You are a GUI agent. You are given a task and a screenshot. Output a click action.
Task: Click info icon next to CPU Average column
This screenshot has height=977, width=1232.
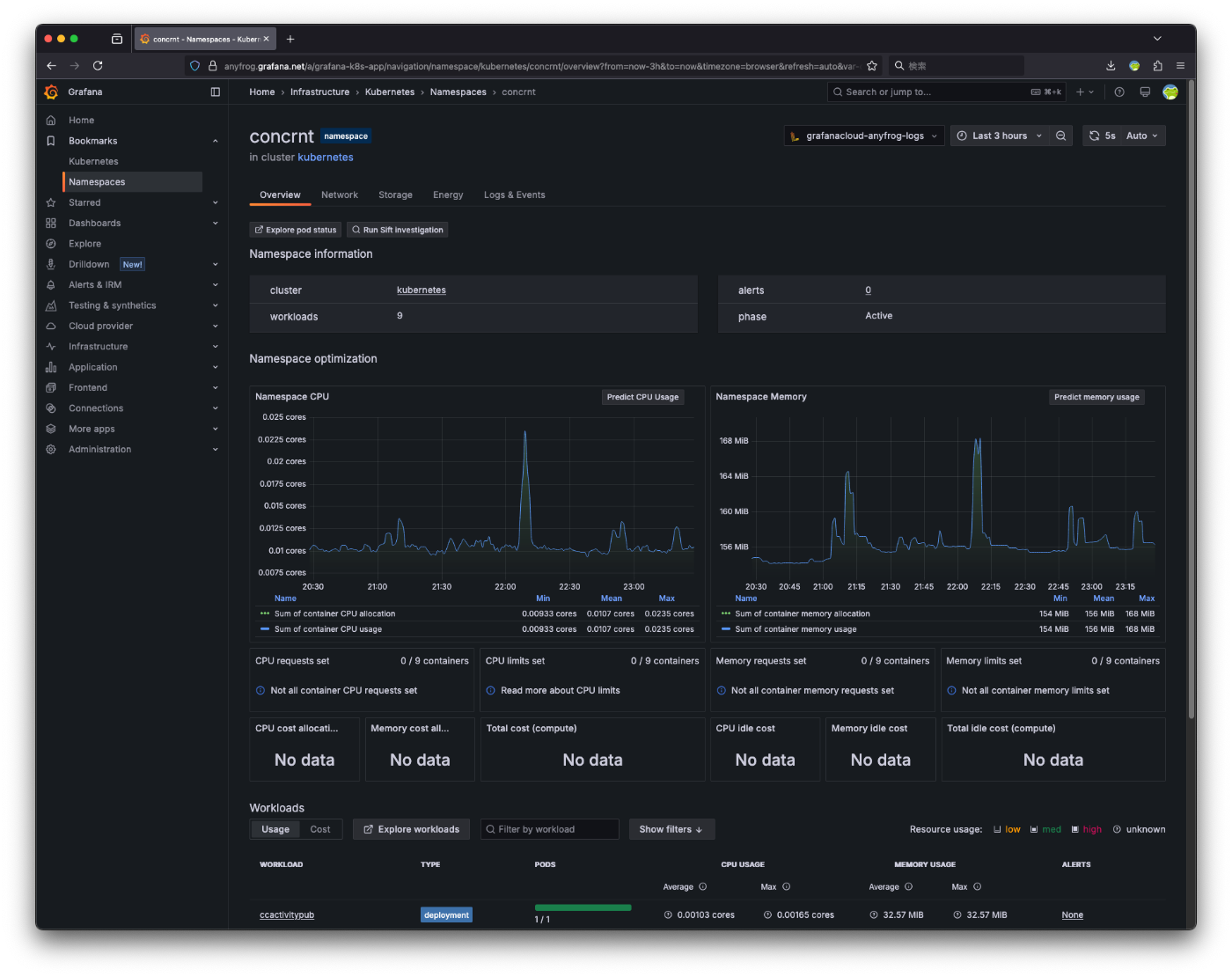coord(702,886)
